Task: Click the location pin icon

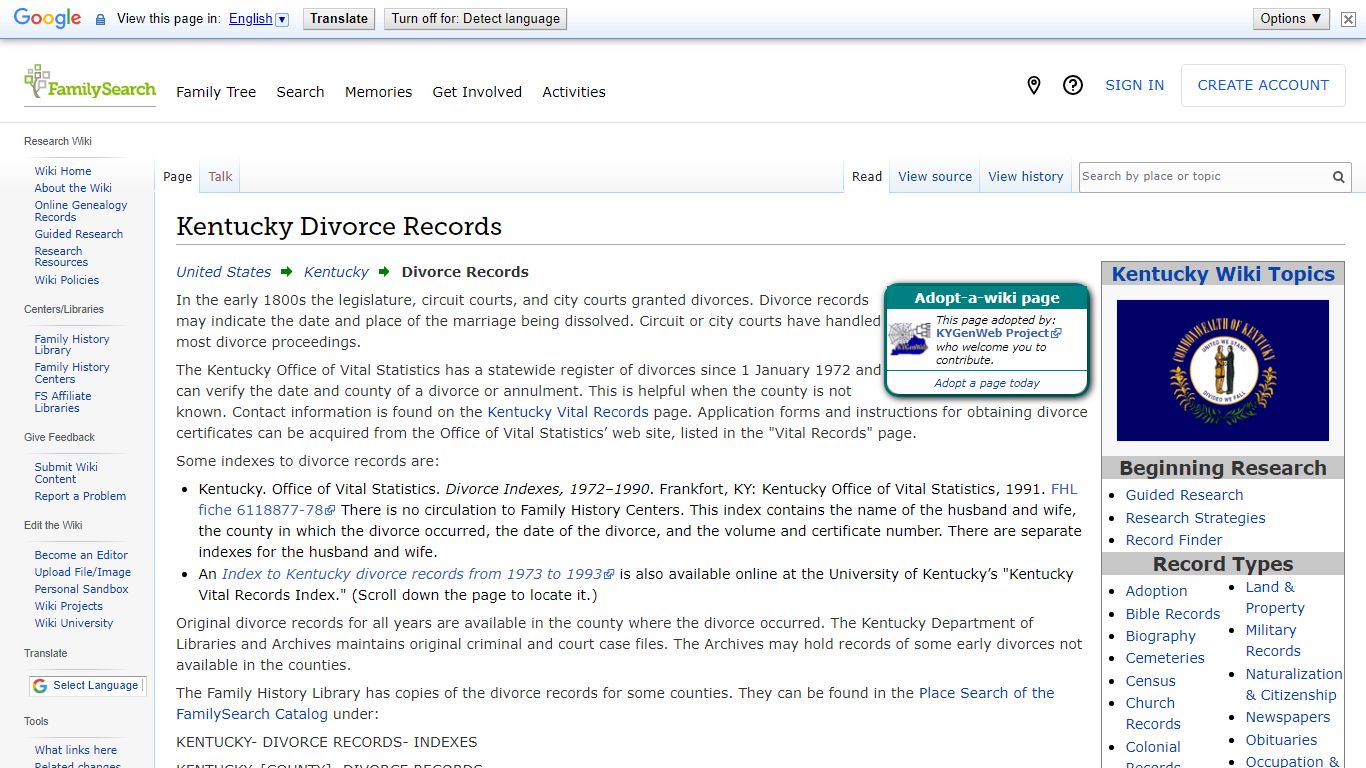Action: click(x=1034, y=86)
